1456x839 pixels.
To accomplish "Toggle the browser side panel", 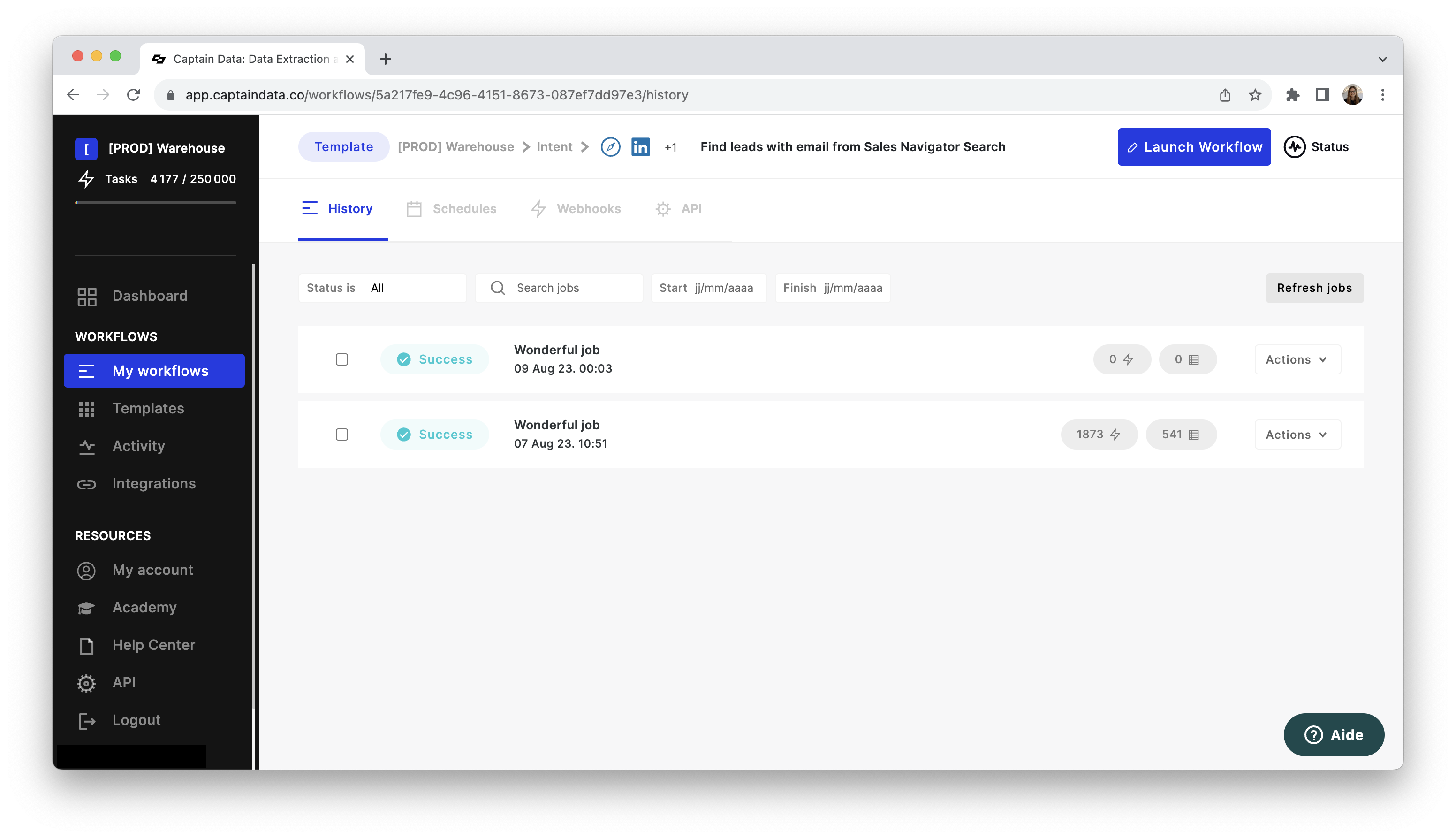I will click(1322, 95).
